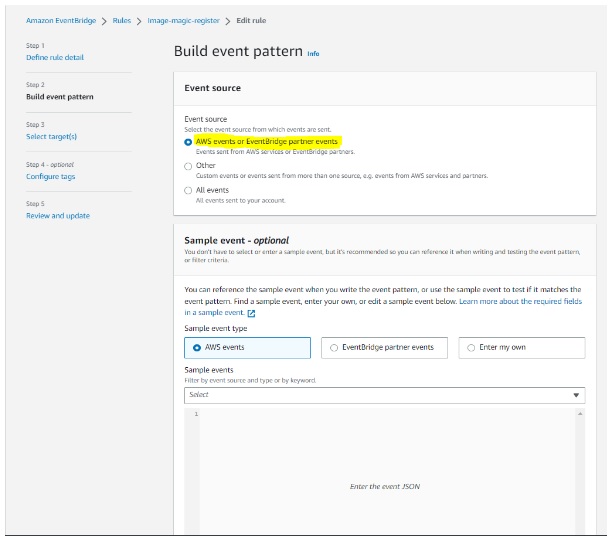
Task: Click the breadcrumb chevron after Amazon EventBridge
Action: click(x=104, y=21)
